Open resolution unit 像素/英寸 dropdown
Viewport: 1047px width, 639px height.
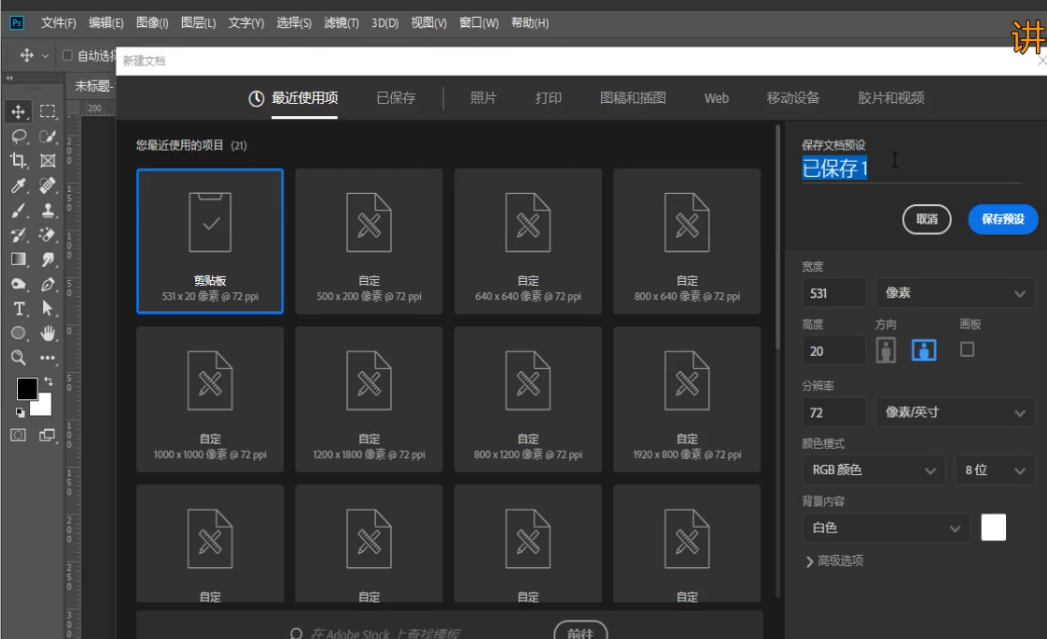pyautogui.click(x=955, y=413)
